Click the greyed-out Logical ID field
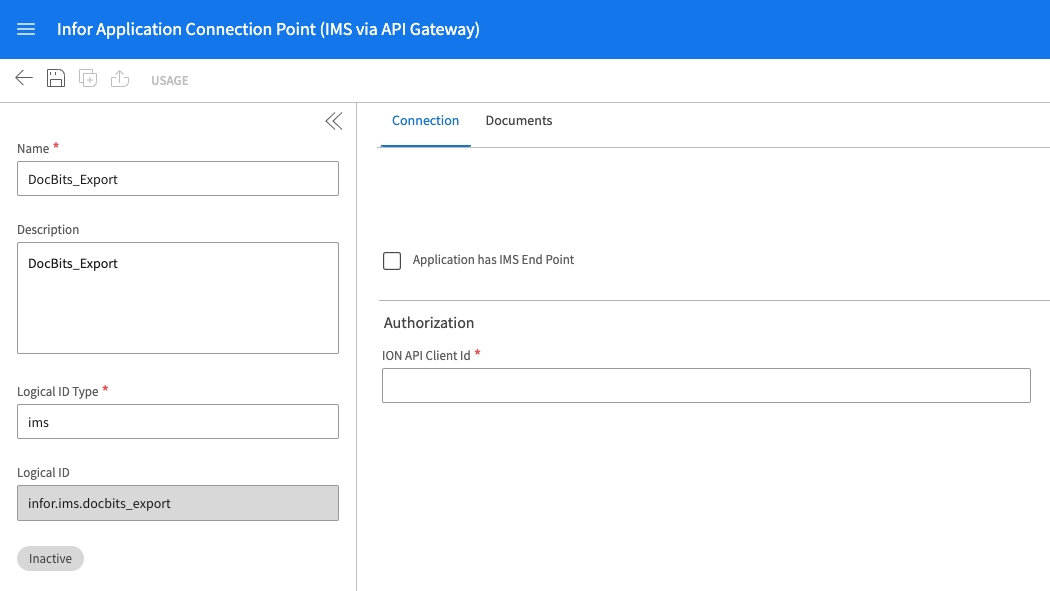 tap(178, 503)
